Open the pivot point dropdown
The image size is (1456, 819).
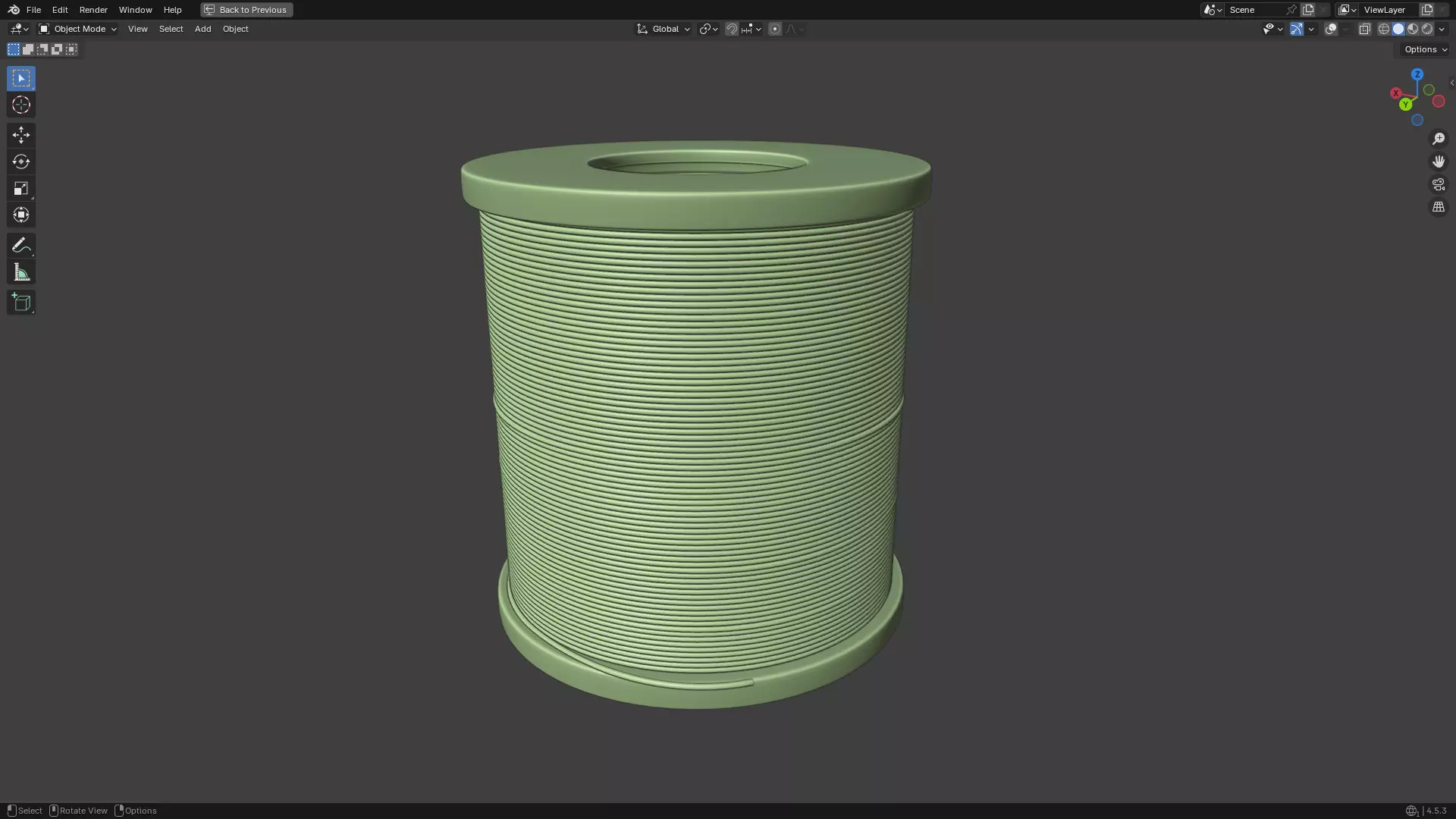[708, 29]
